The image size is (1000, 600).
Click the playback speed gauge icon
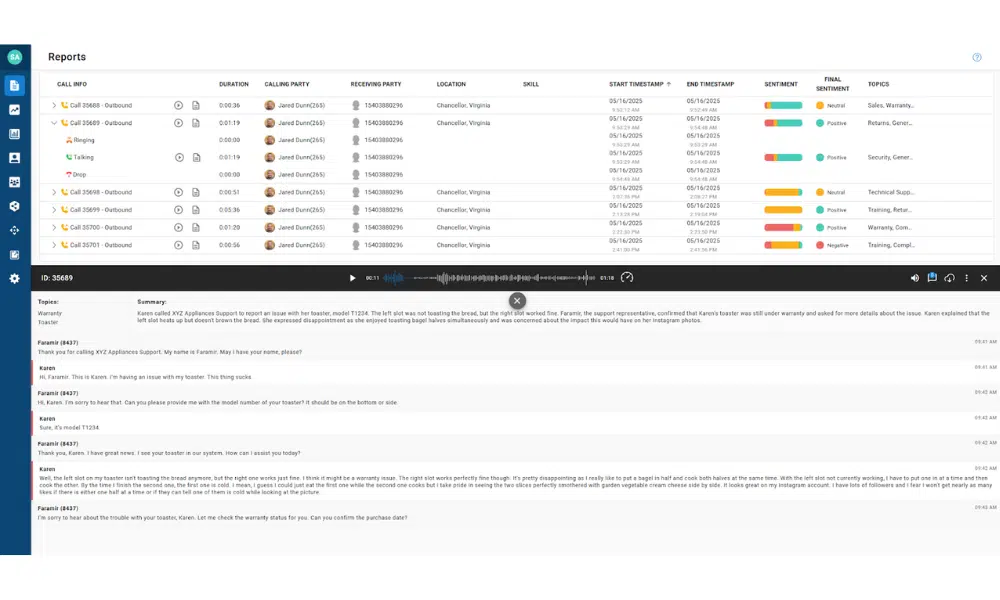(627, 278)
